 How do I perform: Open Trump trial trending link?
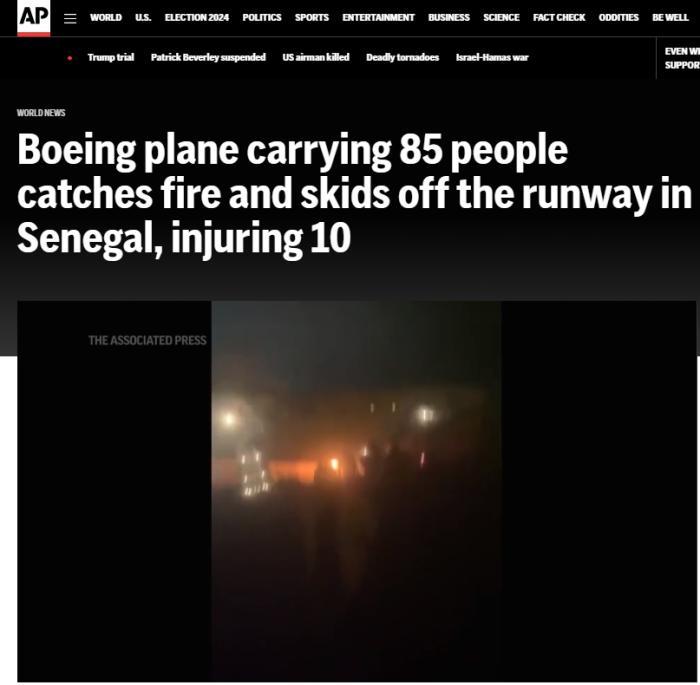(111, 57)
